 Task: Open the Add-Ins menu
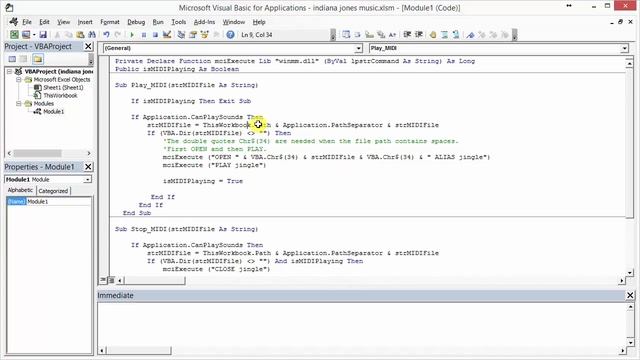pyautogui.click(x=204, y=22)
